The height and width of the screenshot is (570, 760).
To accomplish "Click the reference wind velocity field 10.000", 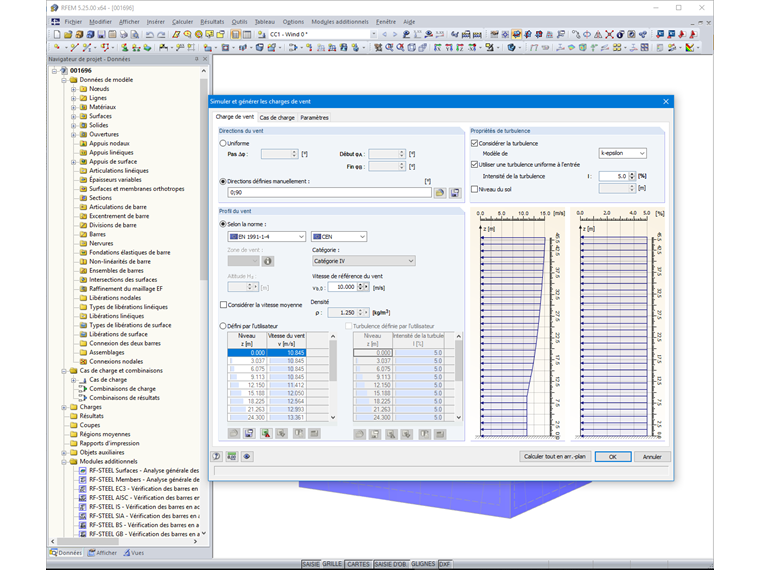I will click(342, 287).
